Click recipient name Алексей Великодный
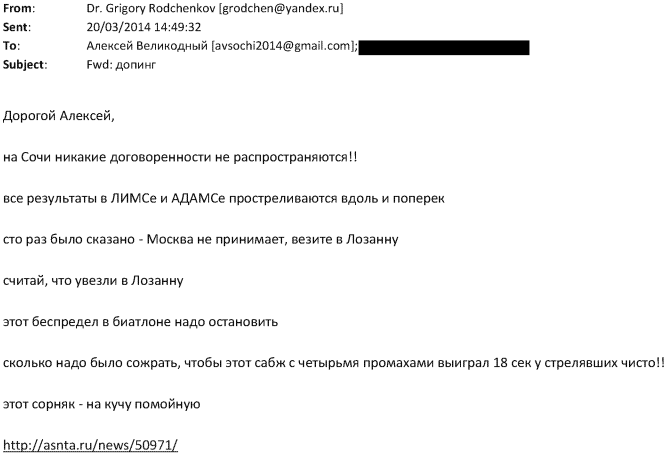This screenshot has height=457, width=668. click(x=147, y=46)
